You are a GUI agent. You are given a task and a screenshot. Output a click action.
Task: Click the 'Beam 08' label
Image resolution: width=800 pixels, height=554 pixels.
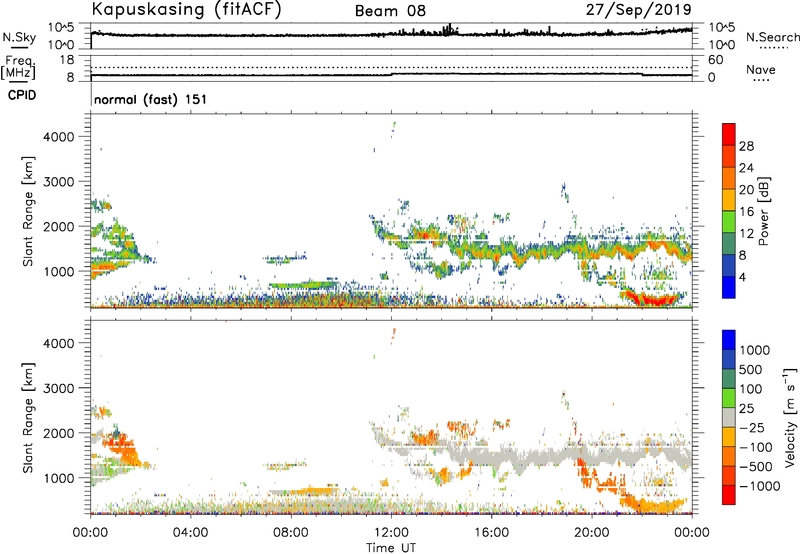point(390,11)
